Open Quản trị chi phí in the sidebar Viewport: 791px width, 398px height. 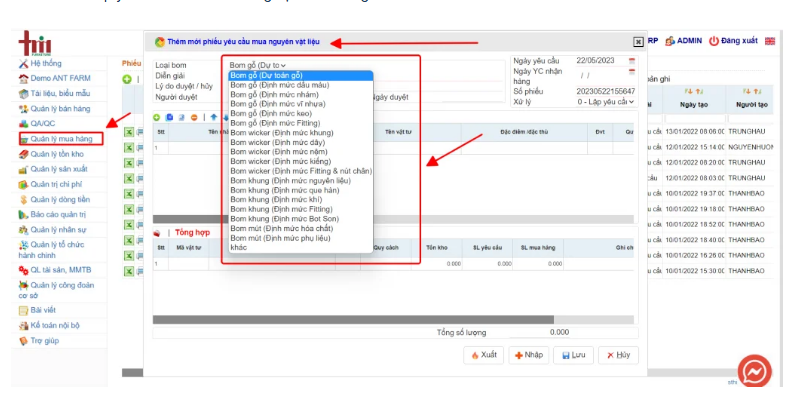(56, 184)
